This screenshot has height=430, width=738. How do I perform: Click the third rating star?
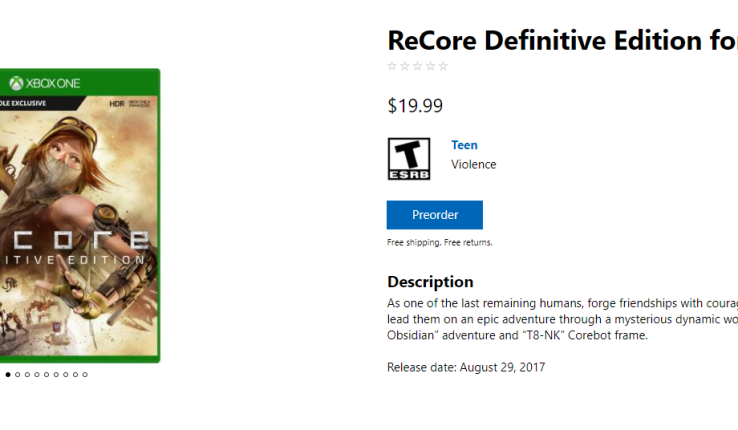417,66
